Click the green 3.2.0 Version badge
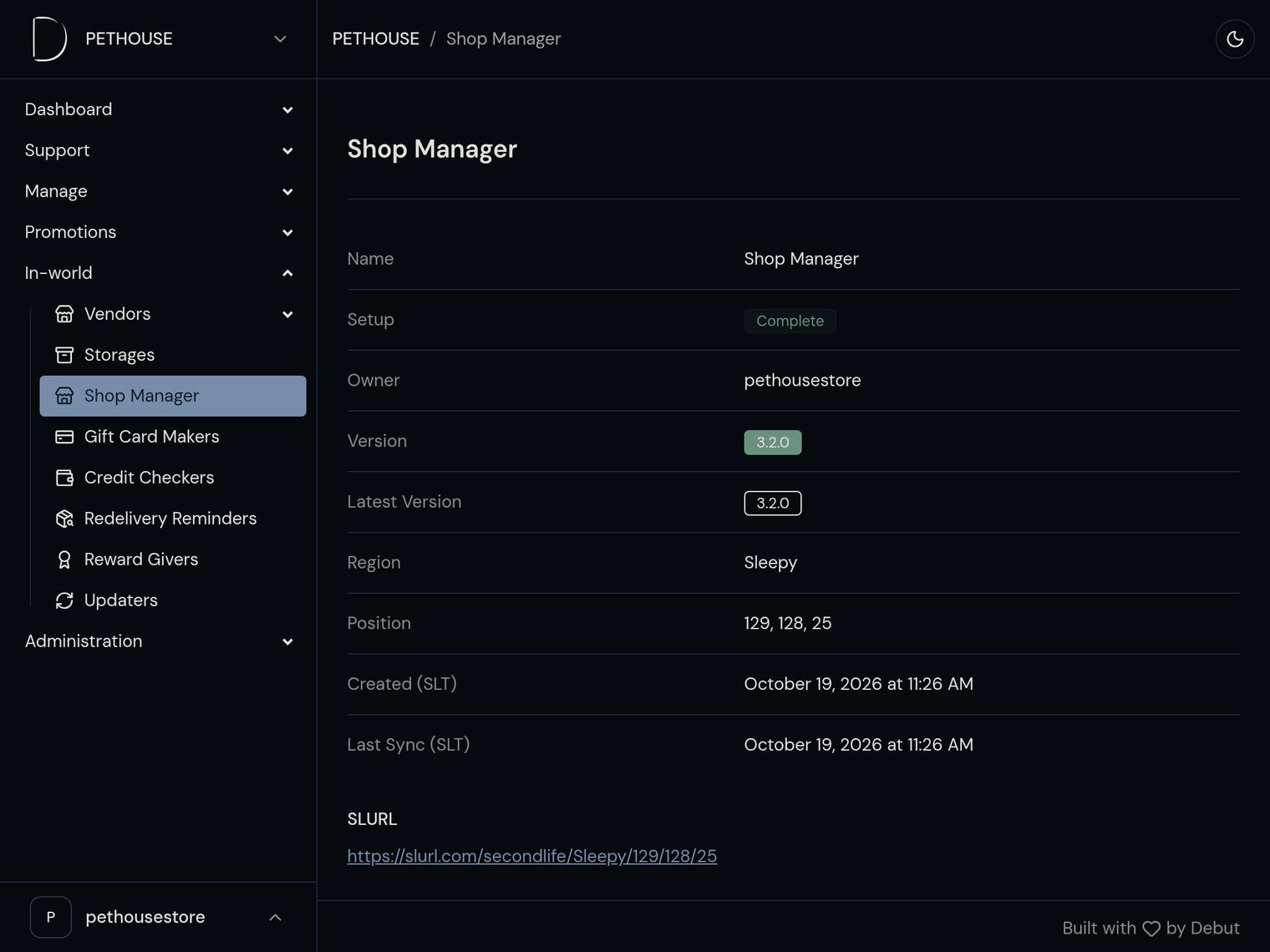 tap(773, 443)
